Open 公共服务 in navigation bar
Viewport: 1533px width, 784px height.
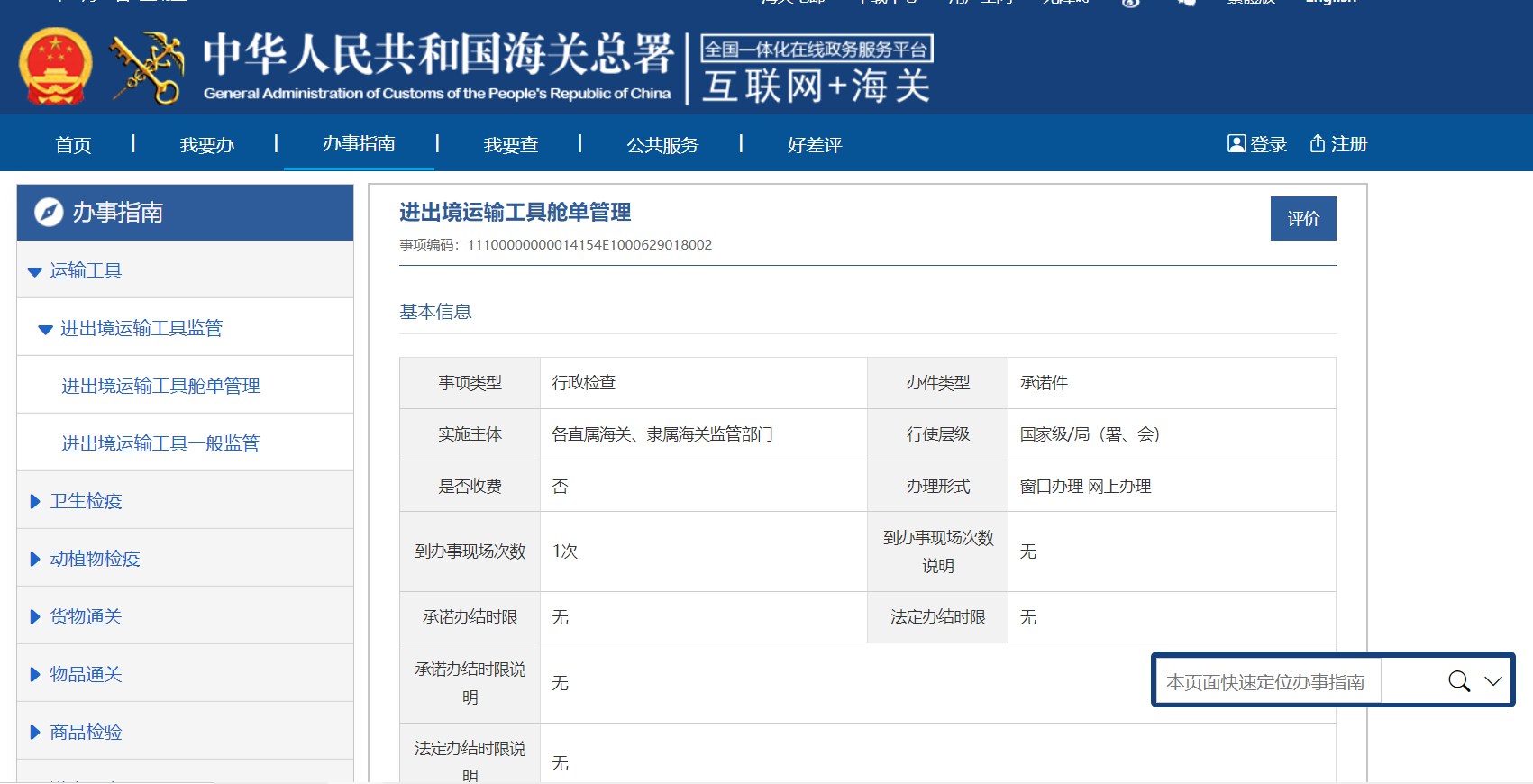click(662, 145)
